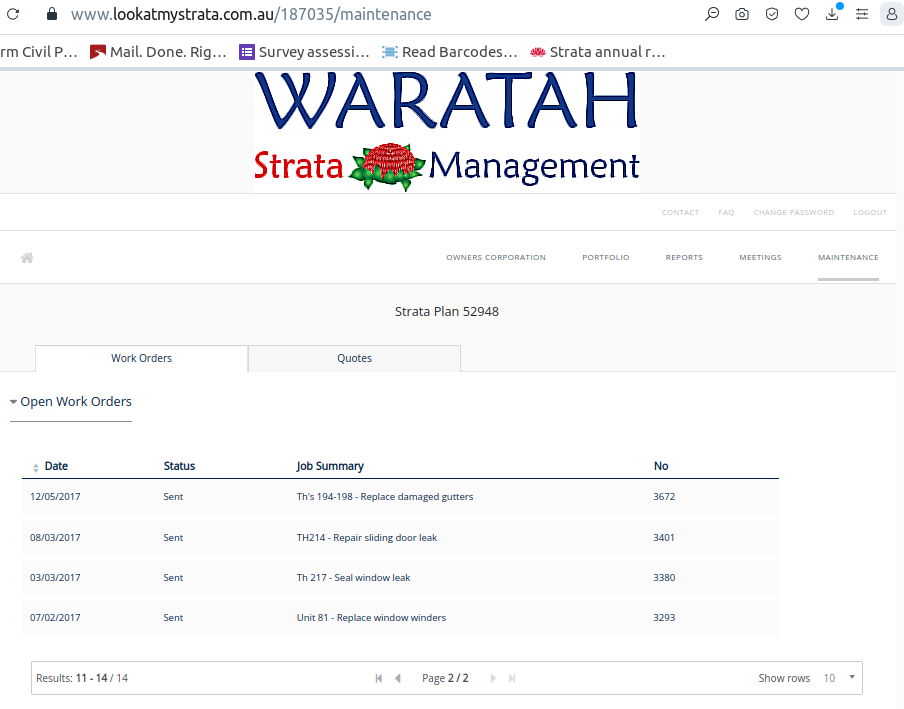Jump to the first results page

379,678
